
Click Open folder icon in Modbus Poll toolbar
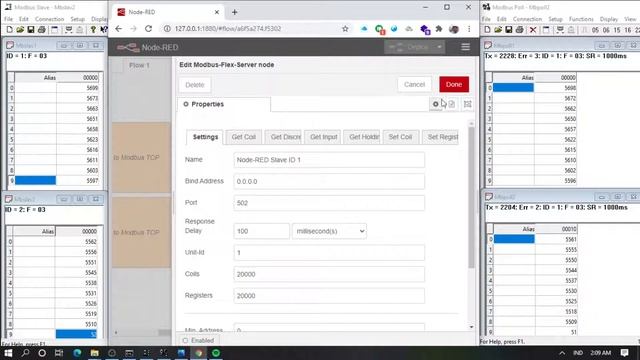coord(498,29)
